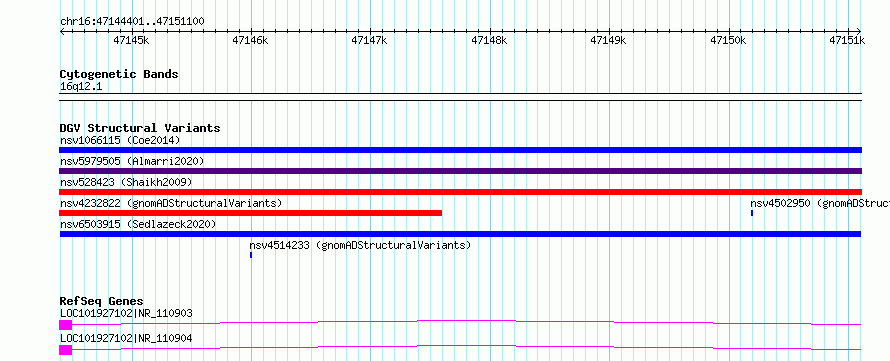Open the nsv528423 (Shaikh2009) label
This screenshot has height=361, width=890.
(126, 182)
